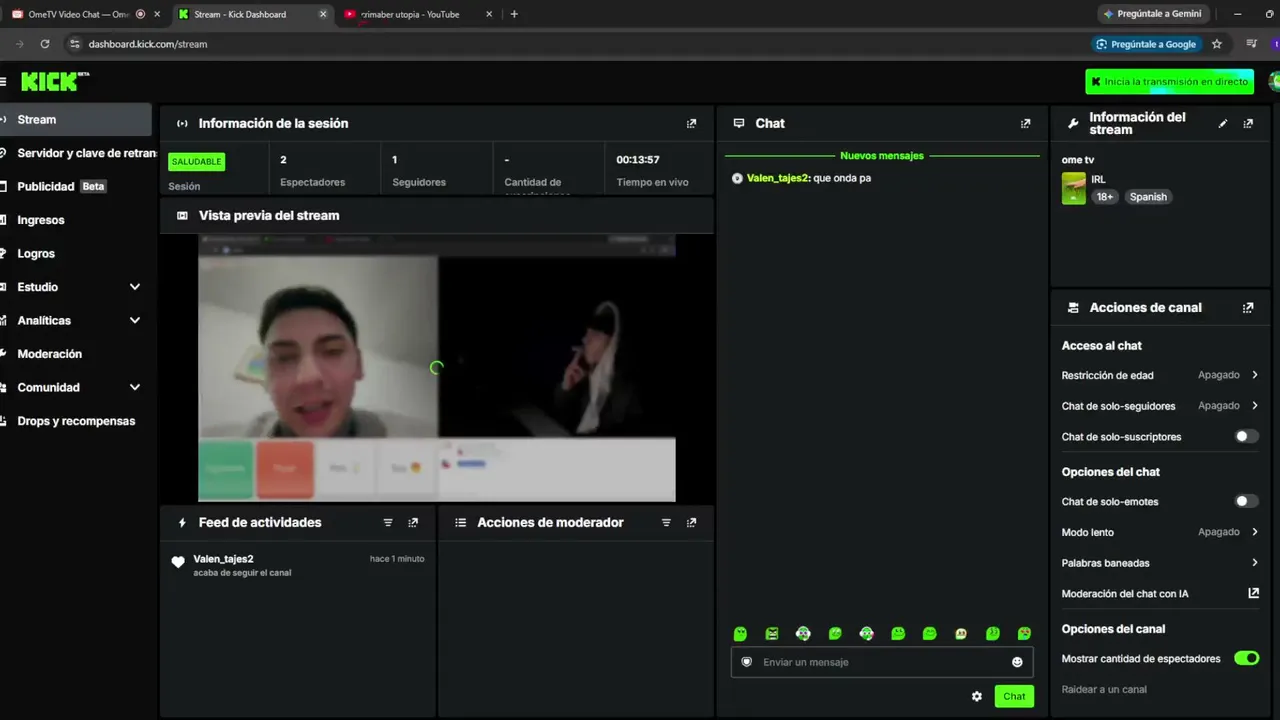Go to Ingresos in the sidebar
The image size is (1280, 720).
tap(76, 220)
